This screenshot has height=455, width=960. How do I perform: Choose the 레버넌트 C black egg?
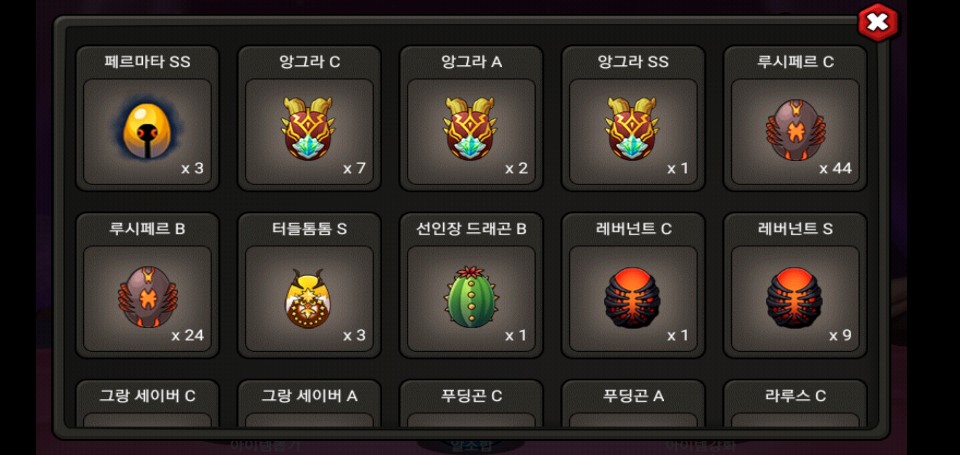pyautogui.click(x=633, y=299)
